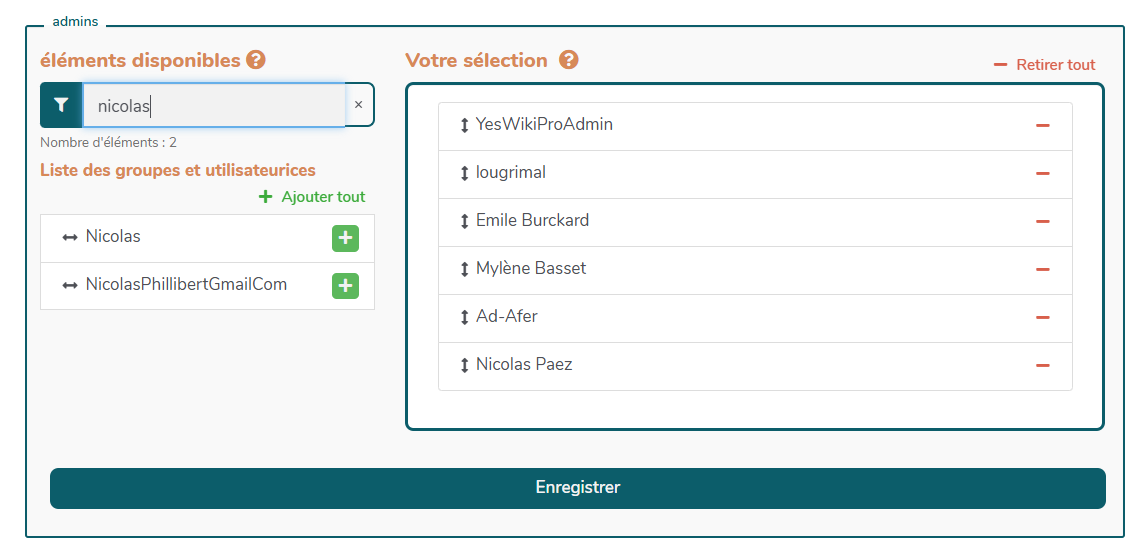Image resolution: width=1147 pixels, height=543 pixels.
Task: Clear the nicolas search filter
Action: coord(359,104)
